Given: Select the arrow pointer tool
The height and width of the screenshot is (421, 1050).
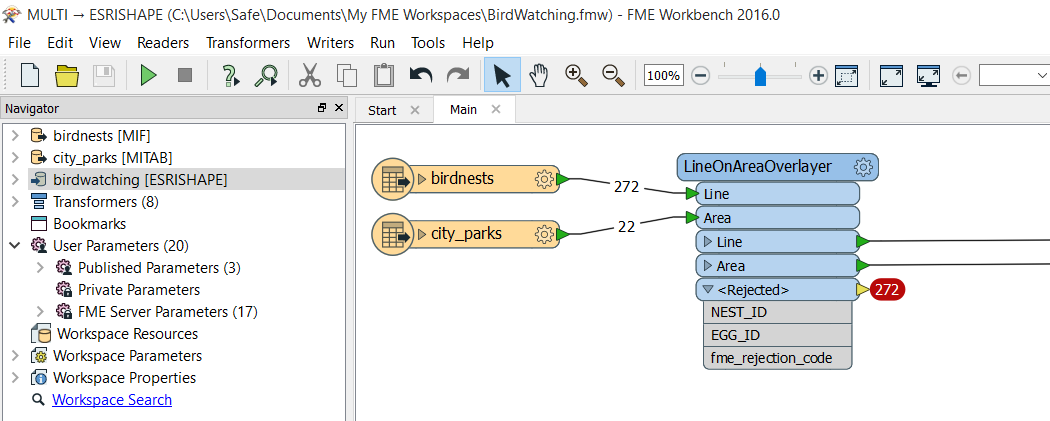Looking at the screenshot, I should (502, 75).
